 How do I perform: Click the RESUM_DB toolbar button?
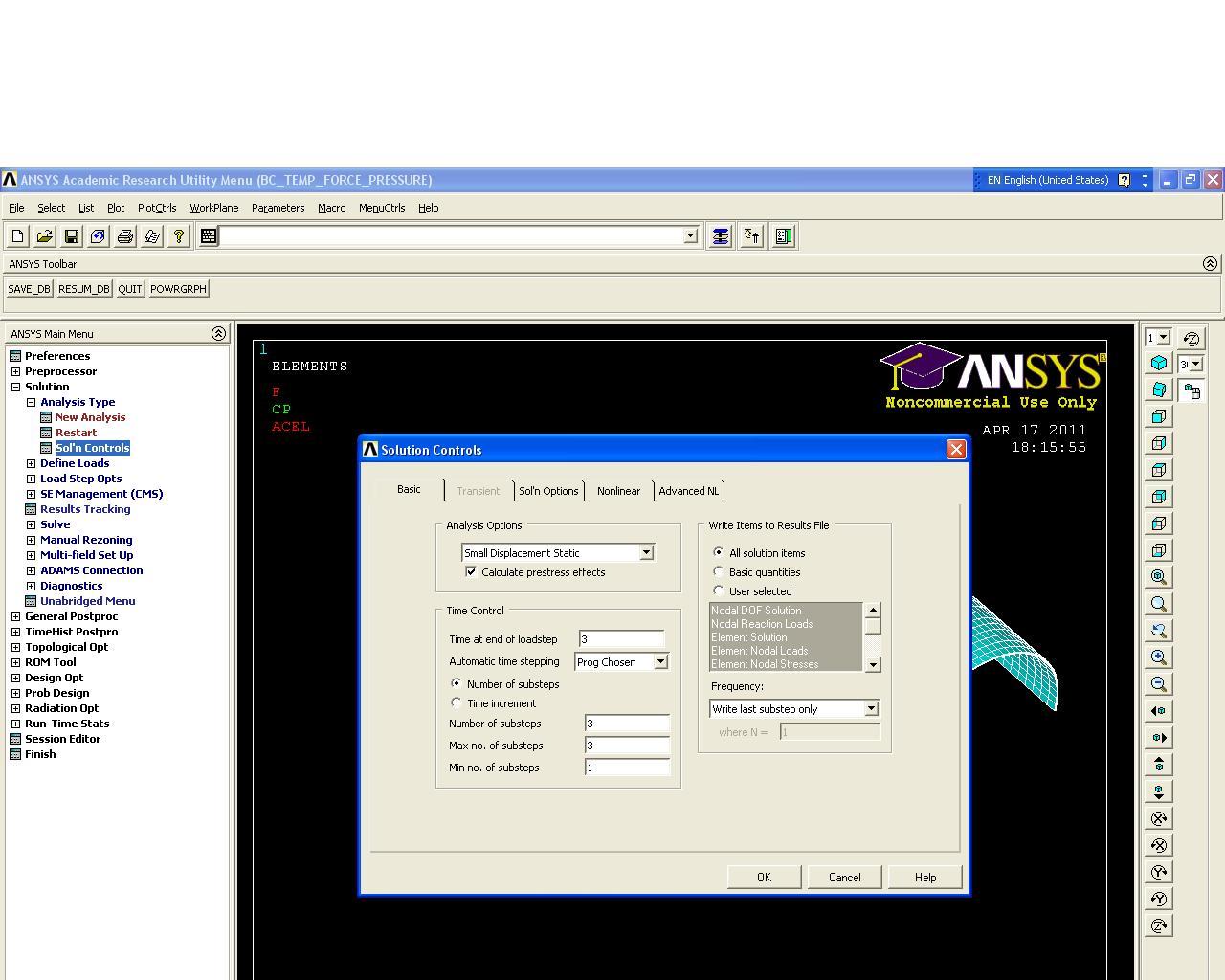click(83, 289)
